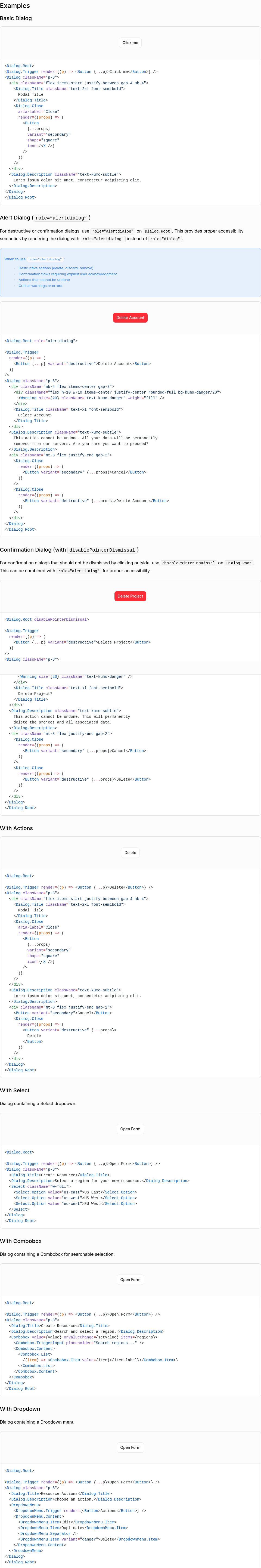Screen dimensions: 261x1568
Task: Click "Confirmation flows requiring explicit user acknowledgment" bullet
Action: [67, 274]
